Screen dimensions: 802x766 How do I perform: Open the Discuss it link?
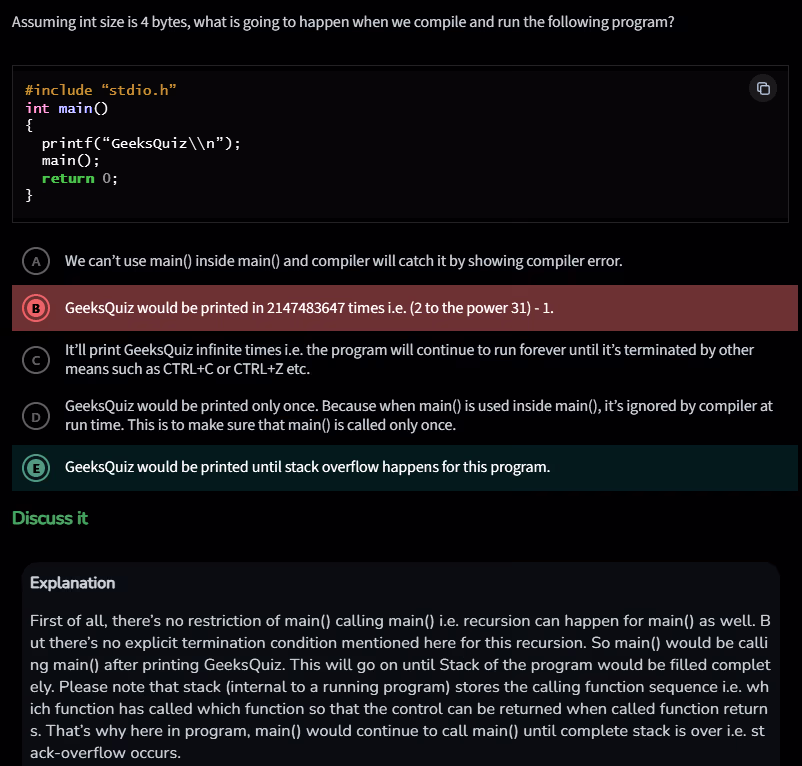click(x=50, y=518)
